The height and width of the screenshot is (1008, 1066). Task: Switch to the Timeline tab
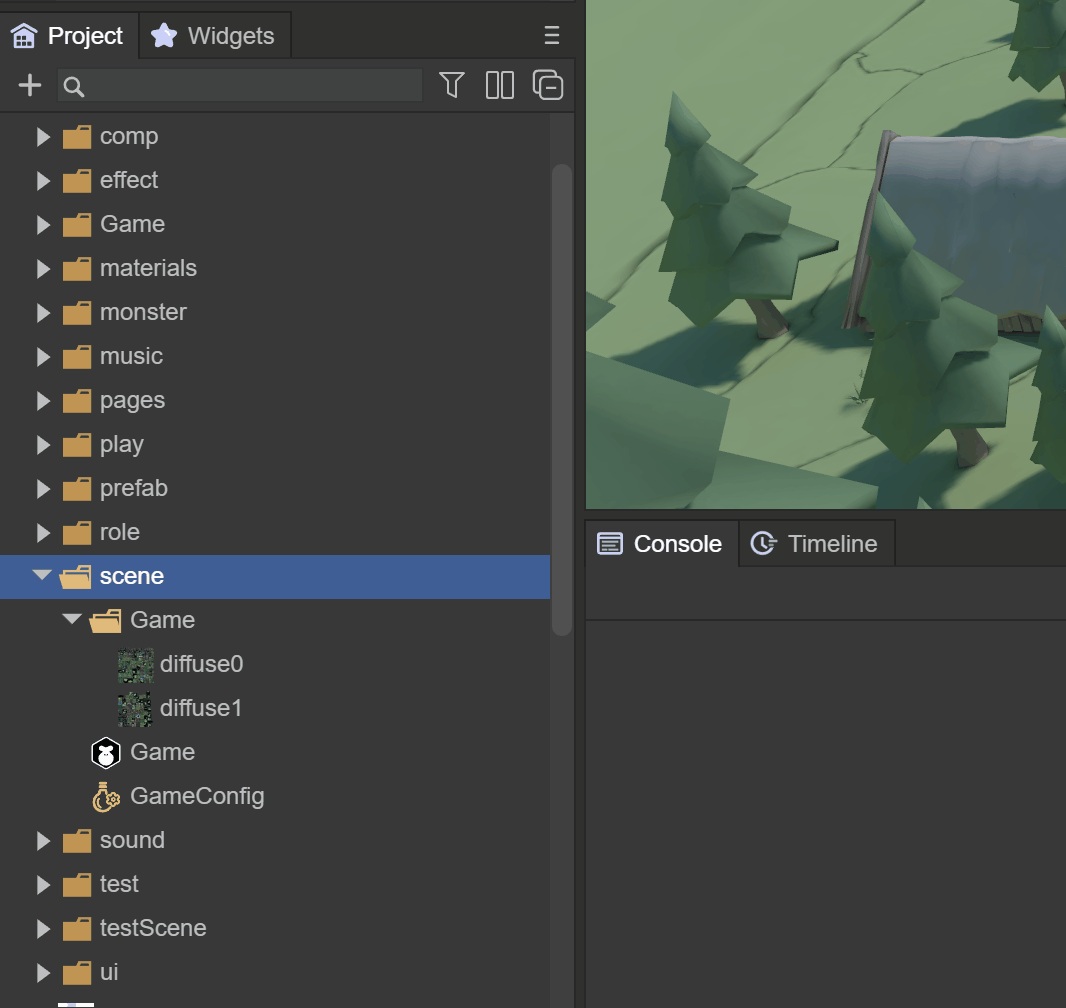point(817,544)
